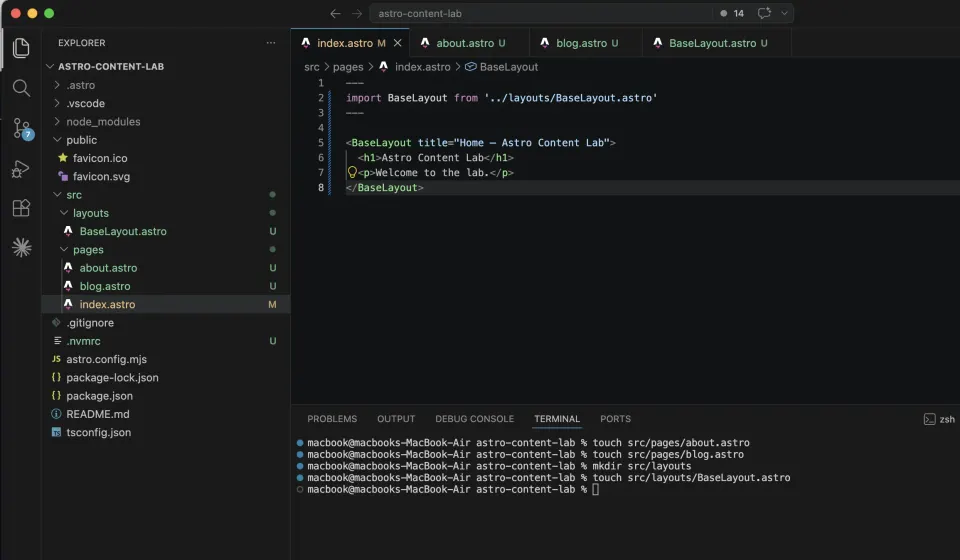This screenshot has height=560, width=960.
Task: Click the EXPLORER panel title
Action: click(81, 43)
